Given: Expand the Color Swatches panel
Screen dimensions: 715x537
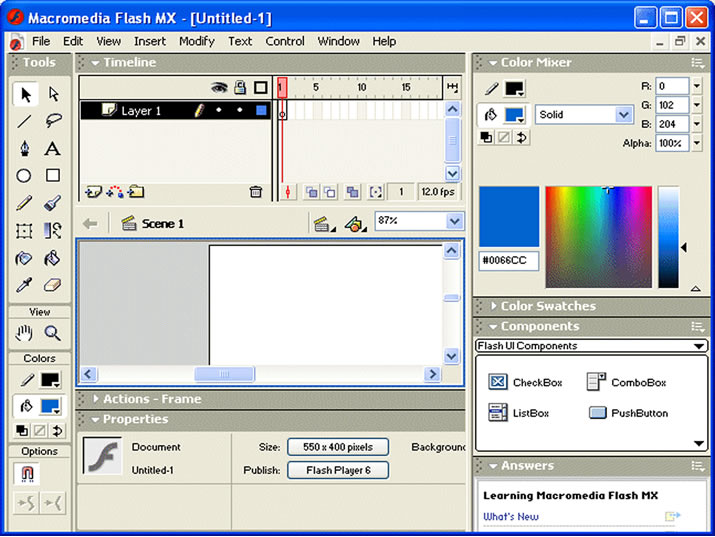Looking at the screenshot, I should click(547, 306).
